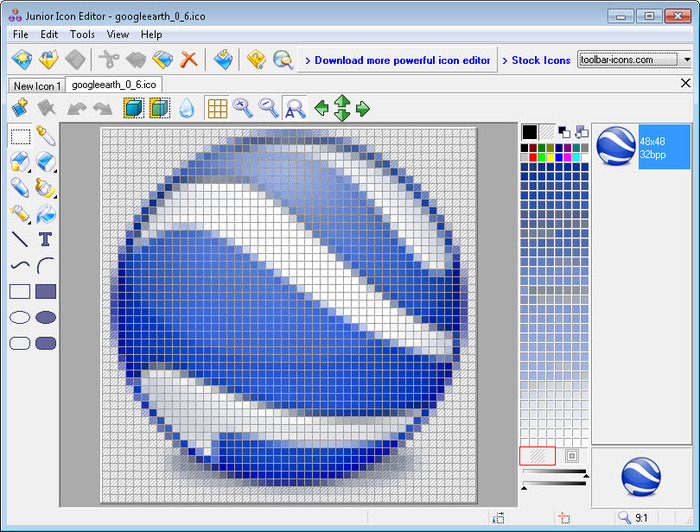Image resolution: width=700 pixels, height=532 pixels.
Task: Select the pencil tool
Action: (x=20, y=188)
